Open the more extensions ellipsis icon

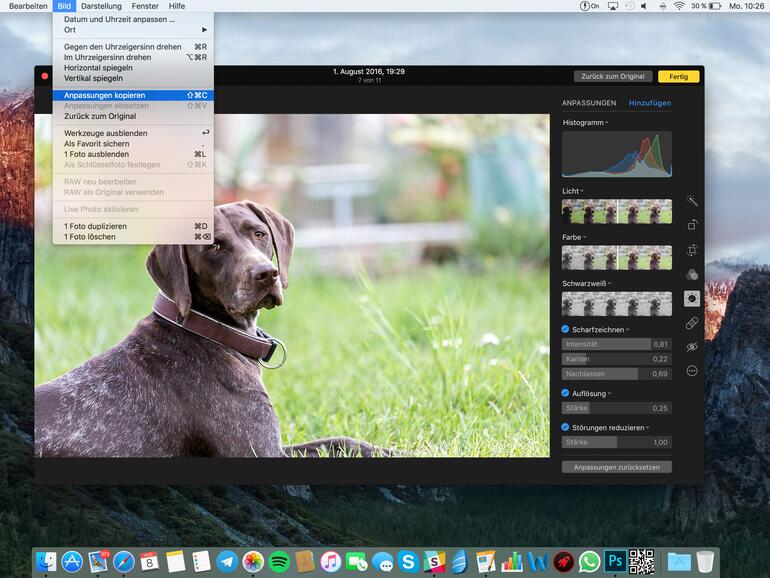pos(692,371)
